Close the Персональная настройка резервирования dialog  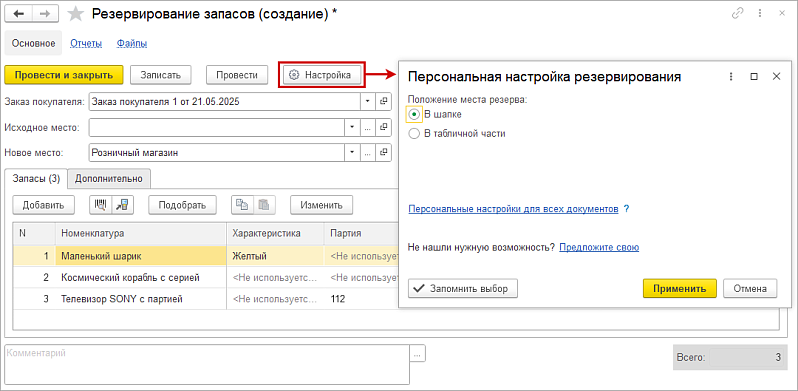776,76
